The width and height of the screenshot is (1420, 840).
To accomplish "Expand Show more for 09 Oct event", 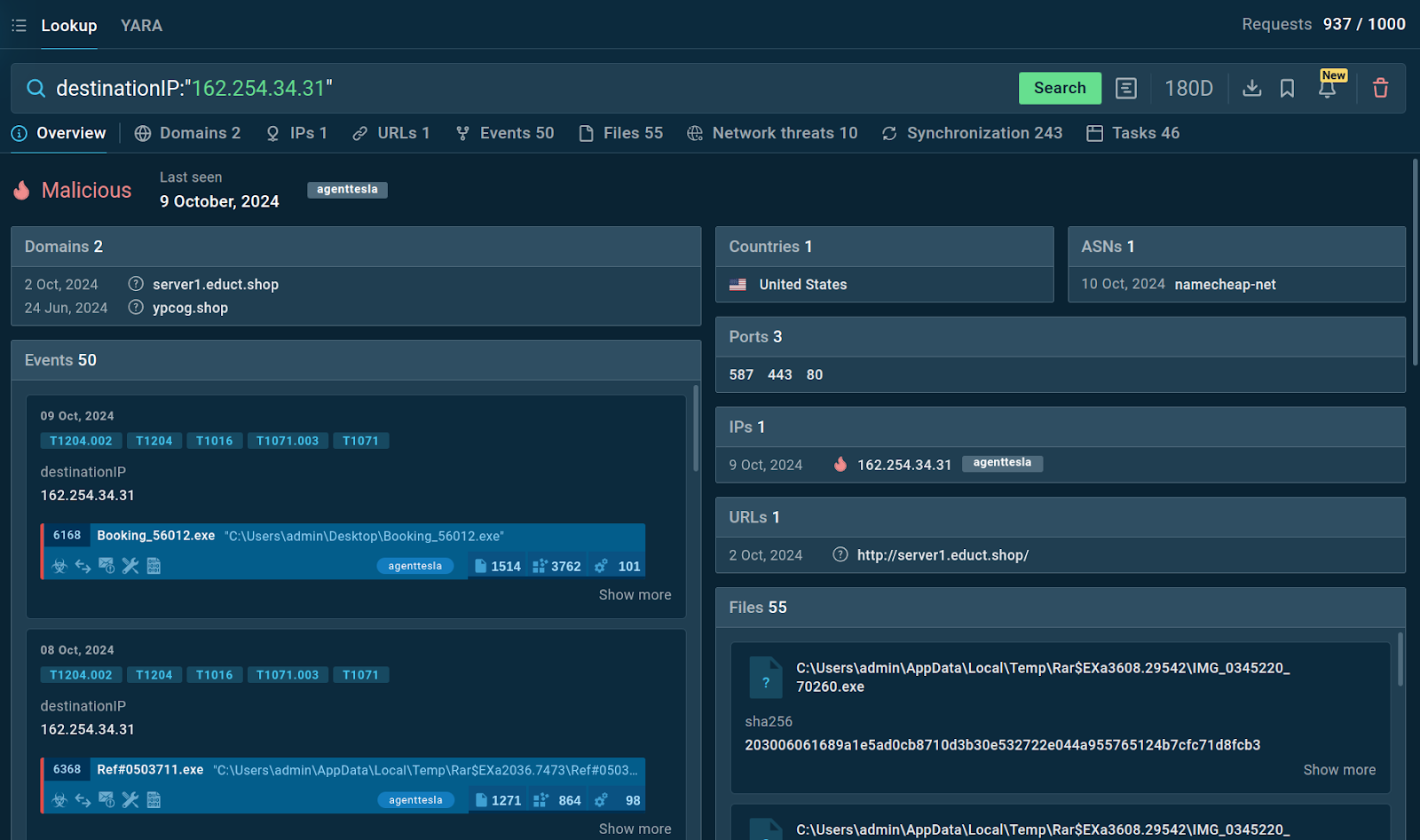I will pyautogui.click(x=635, y=594).
